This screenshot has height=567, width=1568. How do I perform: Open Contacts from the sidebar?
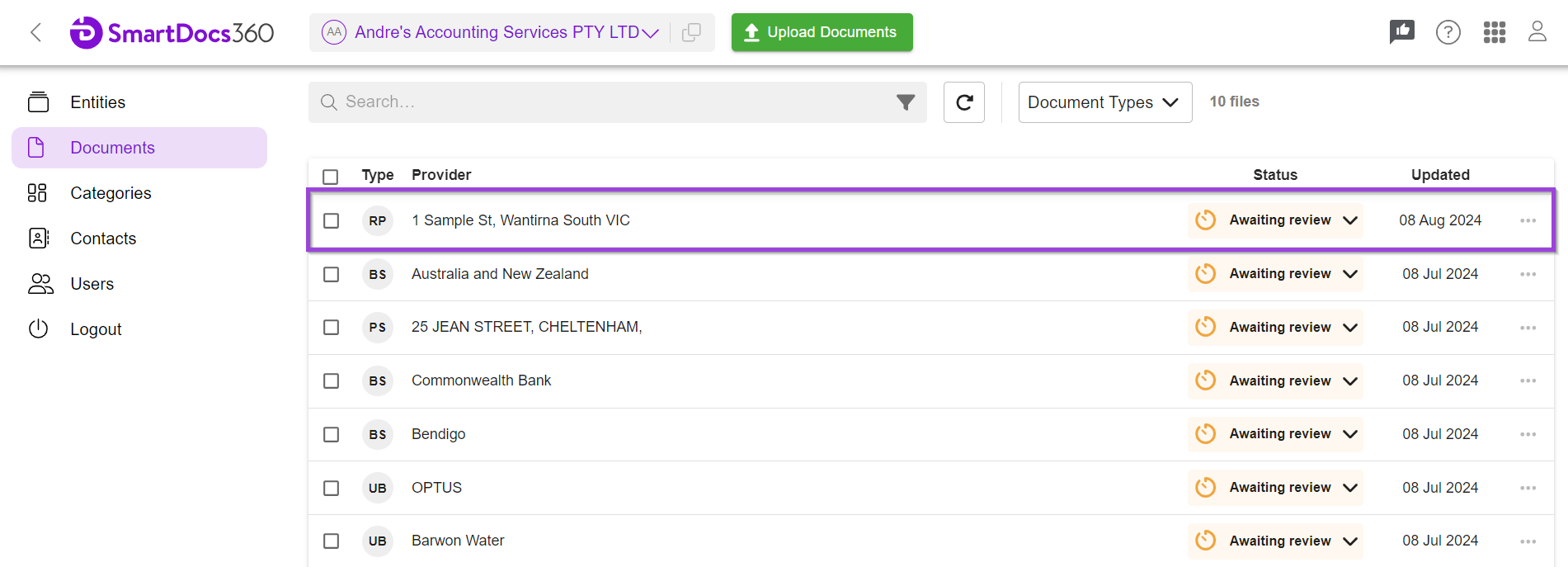point(103,239)
